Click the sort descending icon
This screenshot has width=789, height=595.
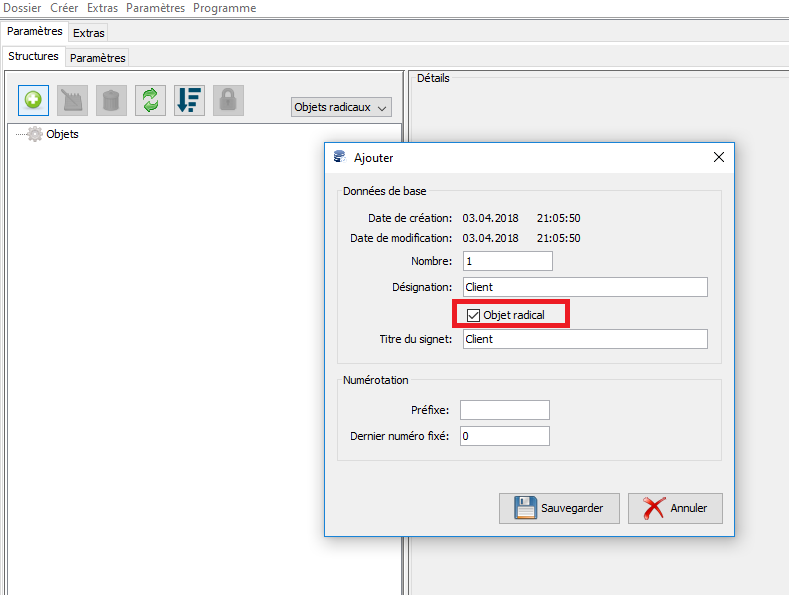tap(189, 100)
